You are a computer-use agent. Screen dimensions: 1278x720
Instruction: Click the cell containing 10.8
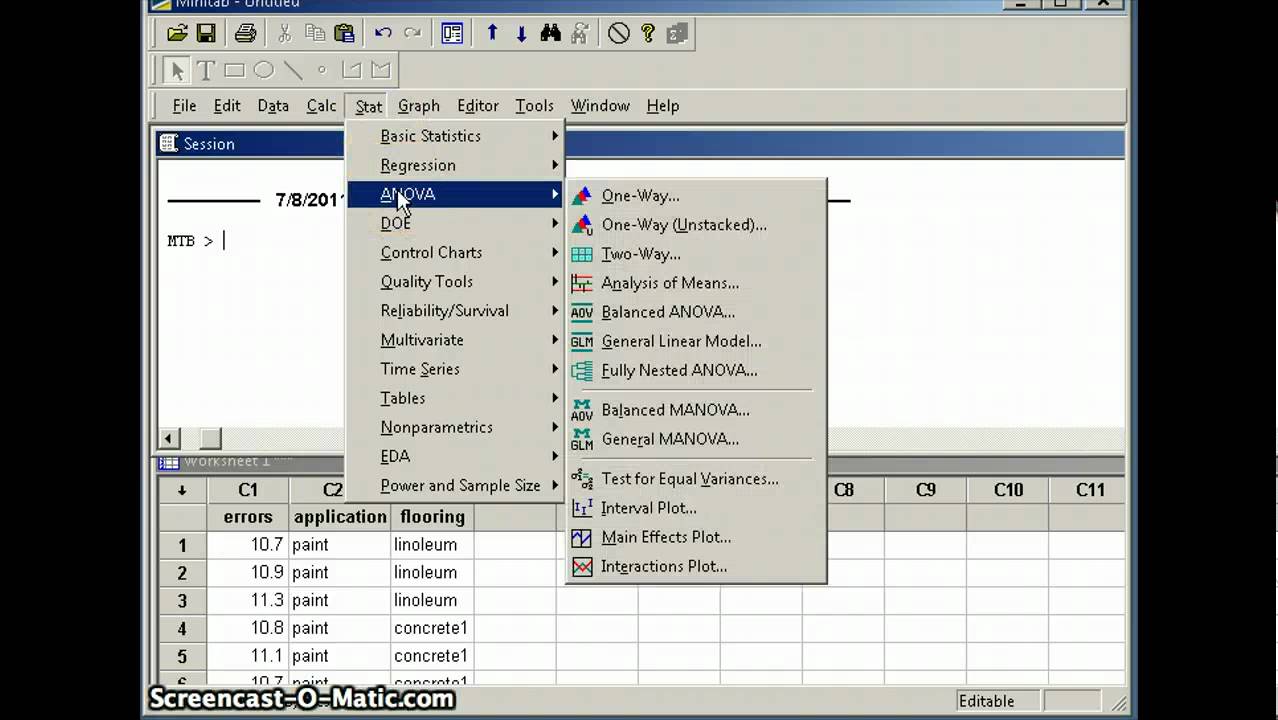click(248, 628)
